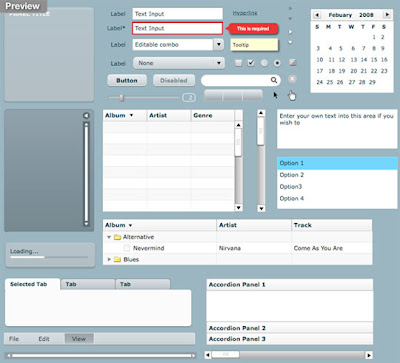Click the Nevermind file icon
The height and width of the screenshot is (363, 400).
pyautogui.click(x=127, y=248)
